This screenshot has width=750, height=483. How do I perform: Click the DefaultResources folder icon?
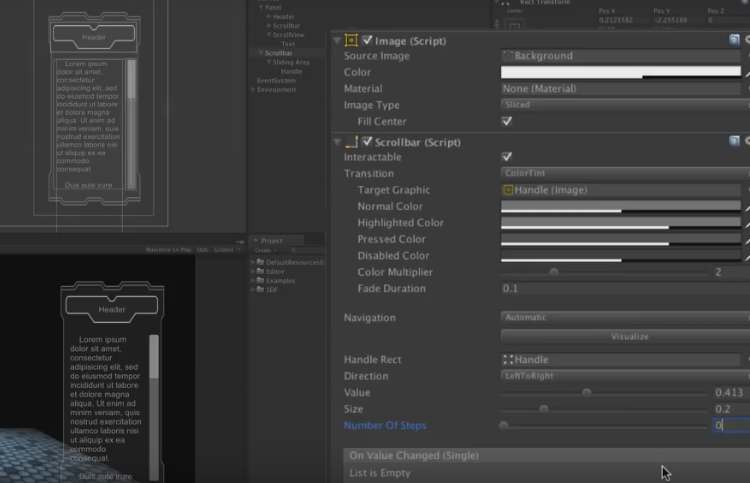[x=260, y=262]
